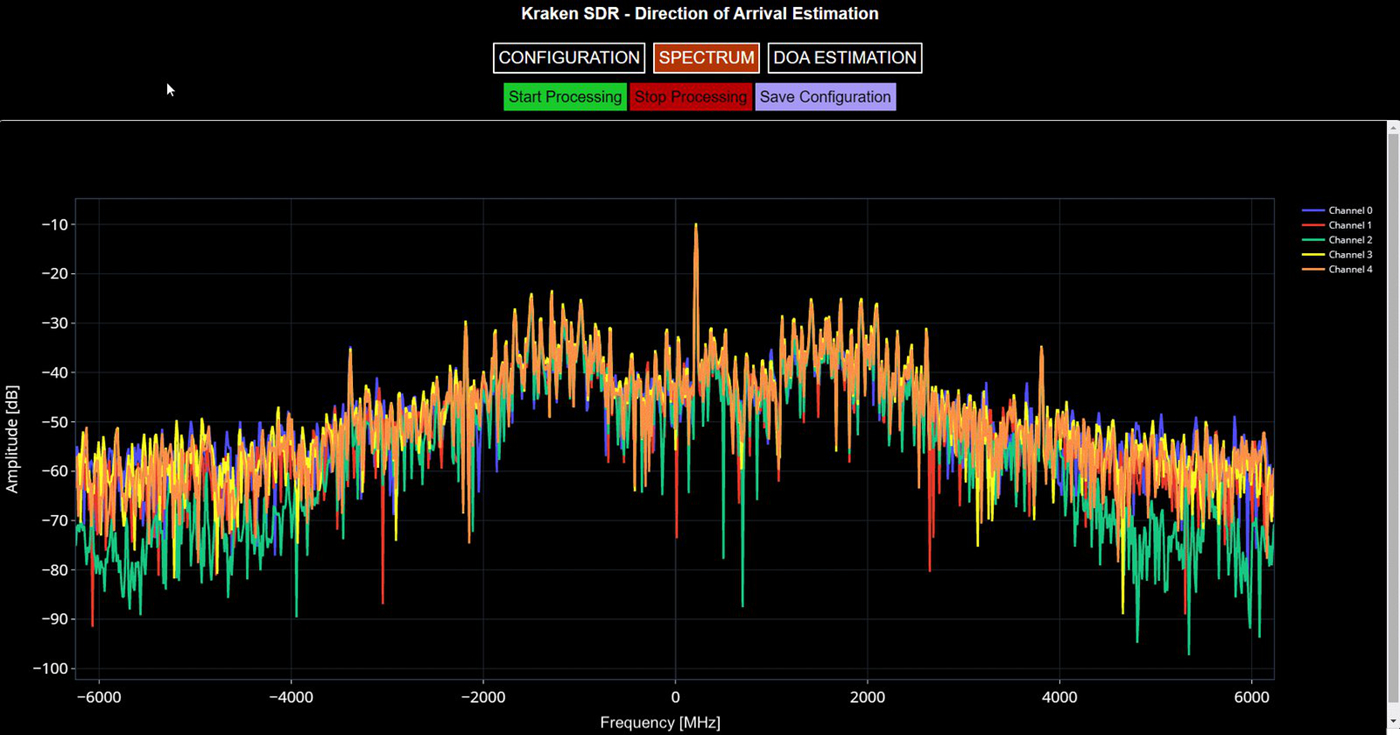
Task: Click the yellow Channel 3 legend line
Action: click(1313, 255)
